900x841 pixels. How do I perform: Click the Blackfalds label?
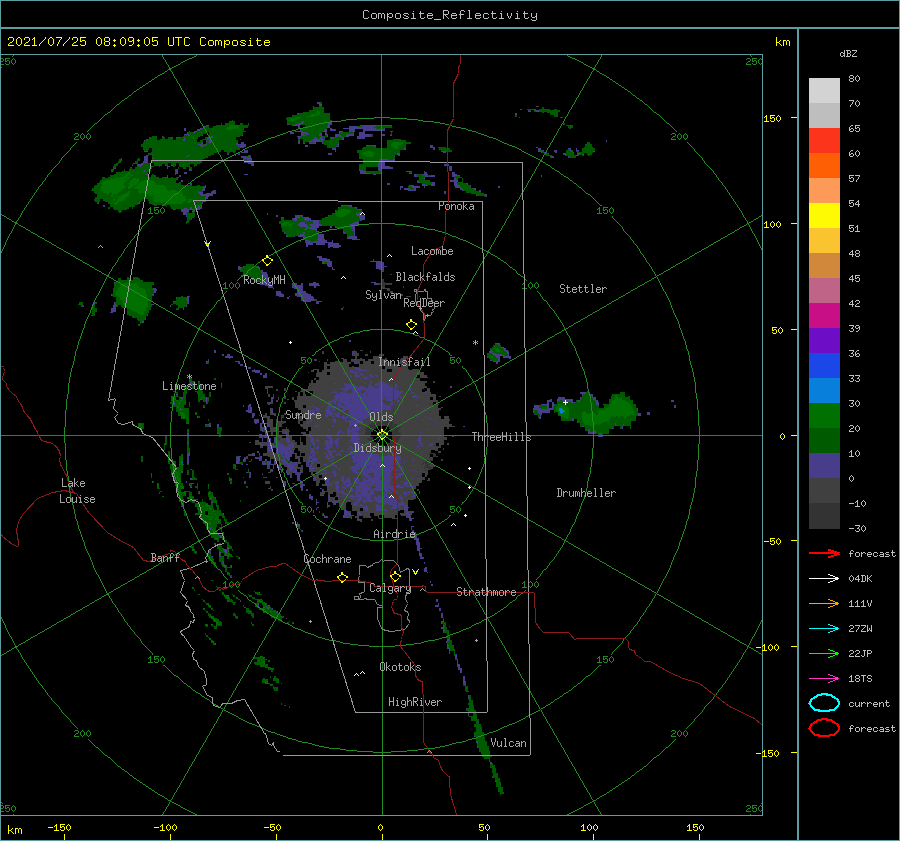click(x=425, y=277)
